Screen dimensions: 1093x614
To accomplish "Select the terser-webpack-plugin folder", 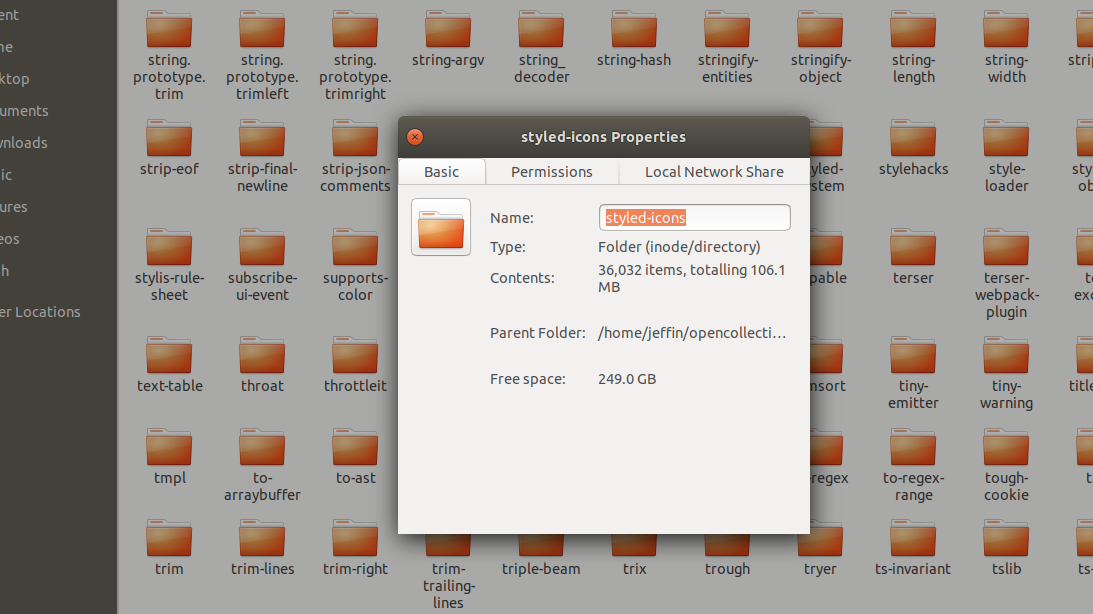I will pos(1006,273).
